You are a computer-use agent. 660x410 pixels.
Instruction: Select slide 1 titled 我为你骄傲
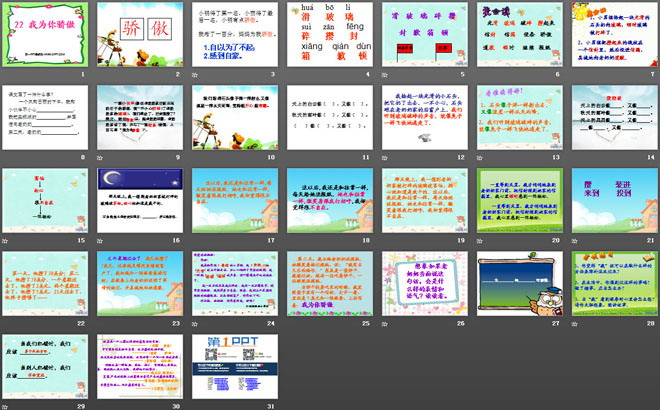(x=45, y=34)
